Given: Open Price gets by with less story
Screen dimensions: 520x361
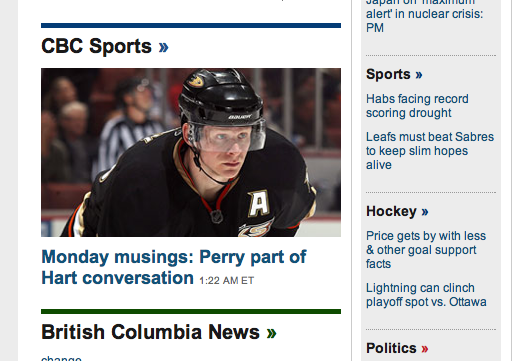Looking at the screenshot, I should (426, 250).
